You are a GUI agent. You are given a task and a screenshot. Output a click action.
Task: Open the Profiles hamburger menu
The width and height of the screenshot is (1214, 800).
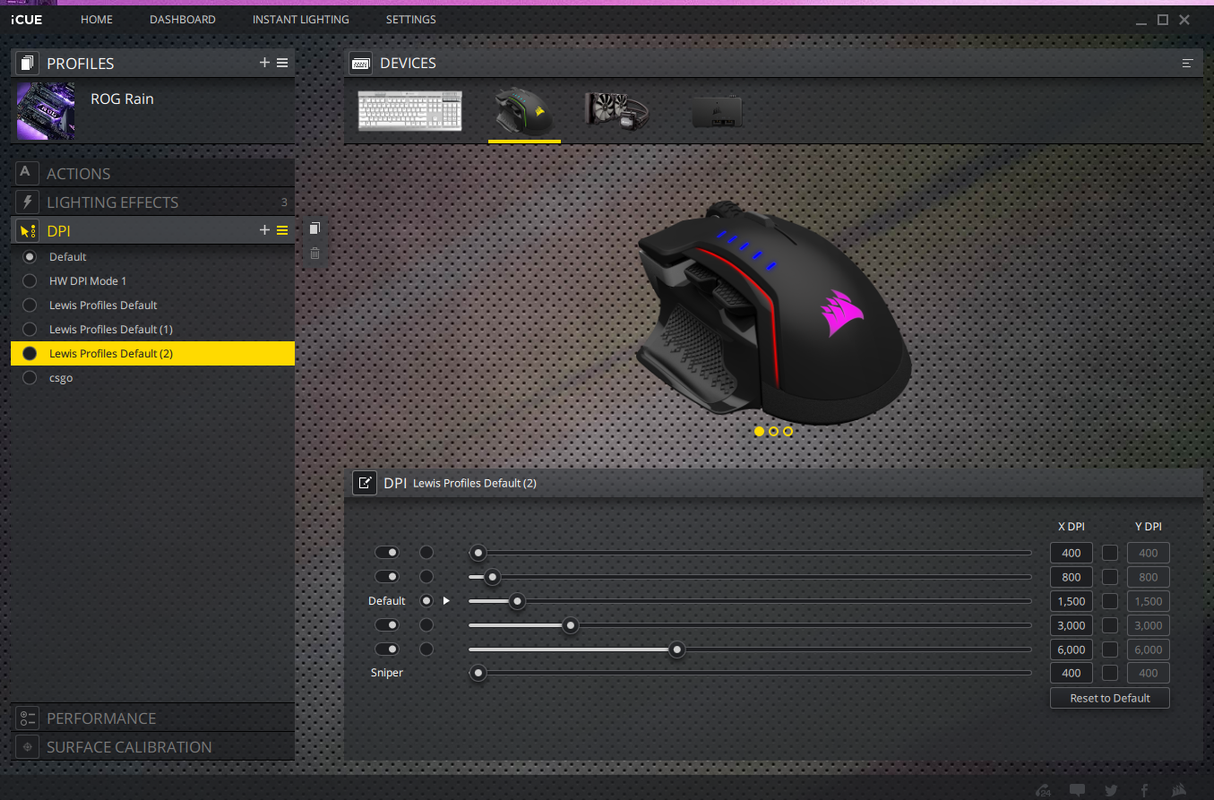(283, 63)
